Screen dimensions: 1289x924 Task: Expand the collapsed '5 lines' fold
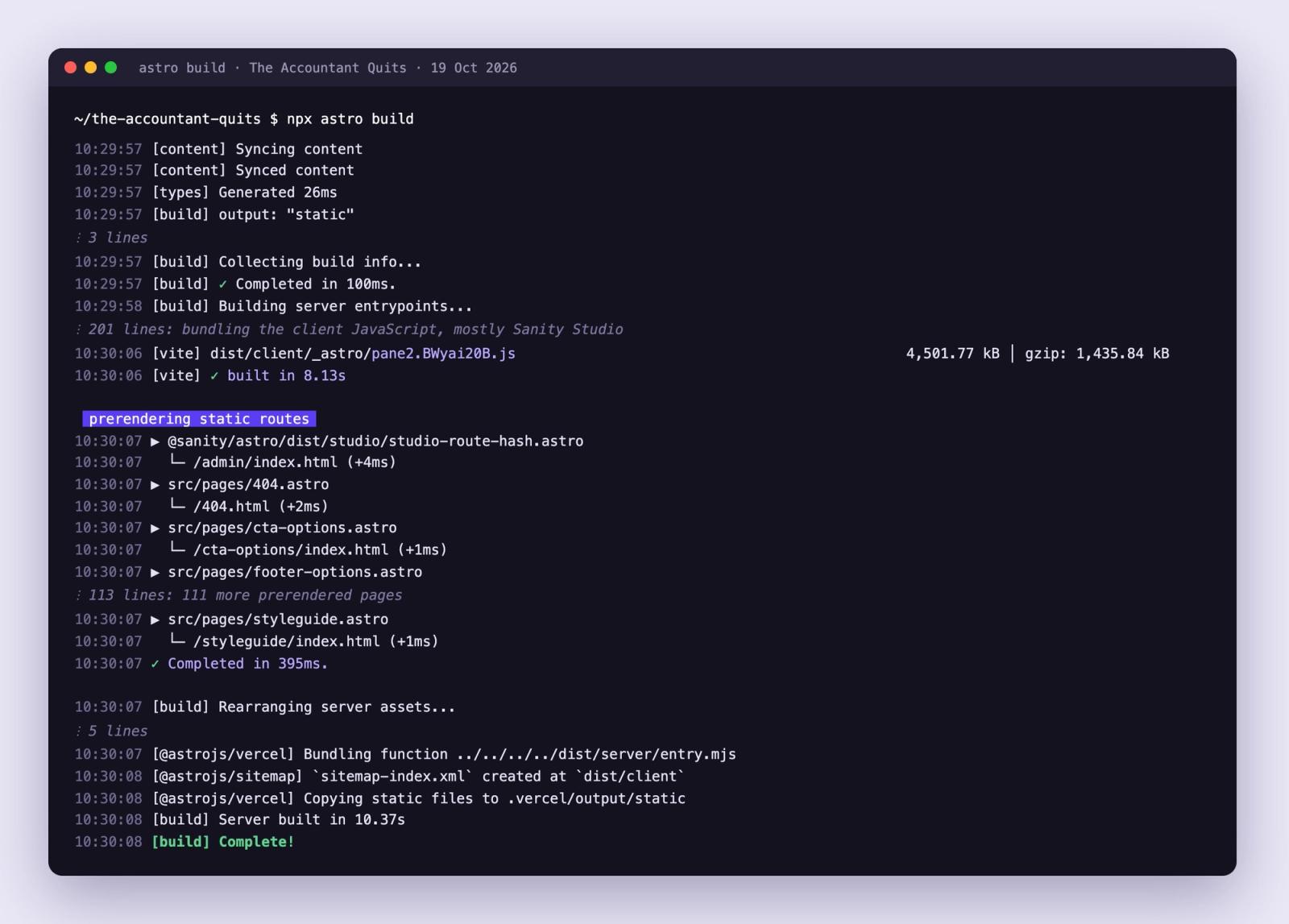pos(111,731)
